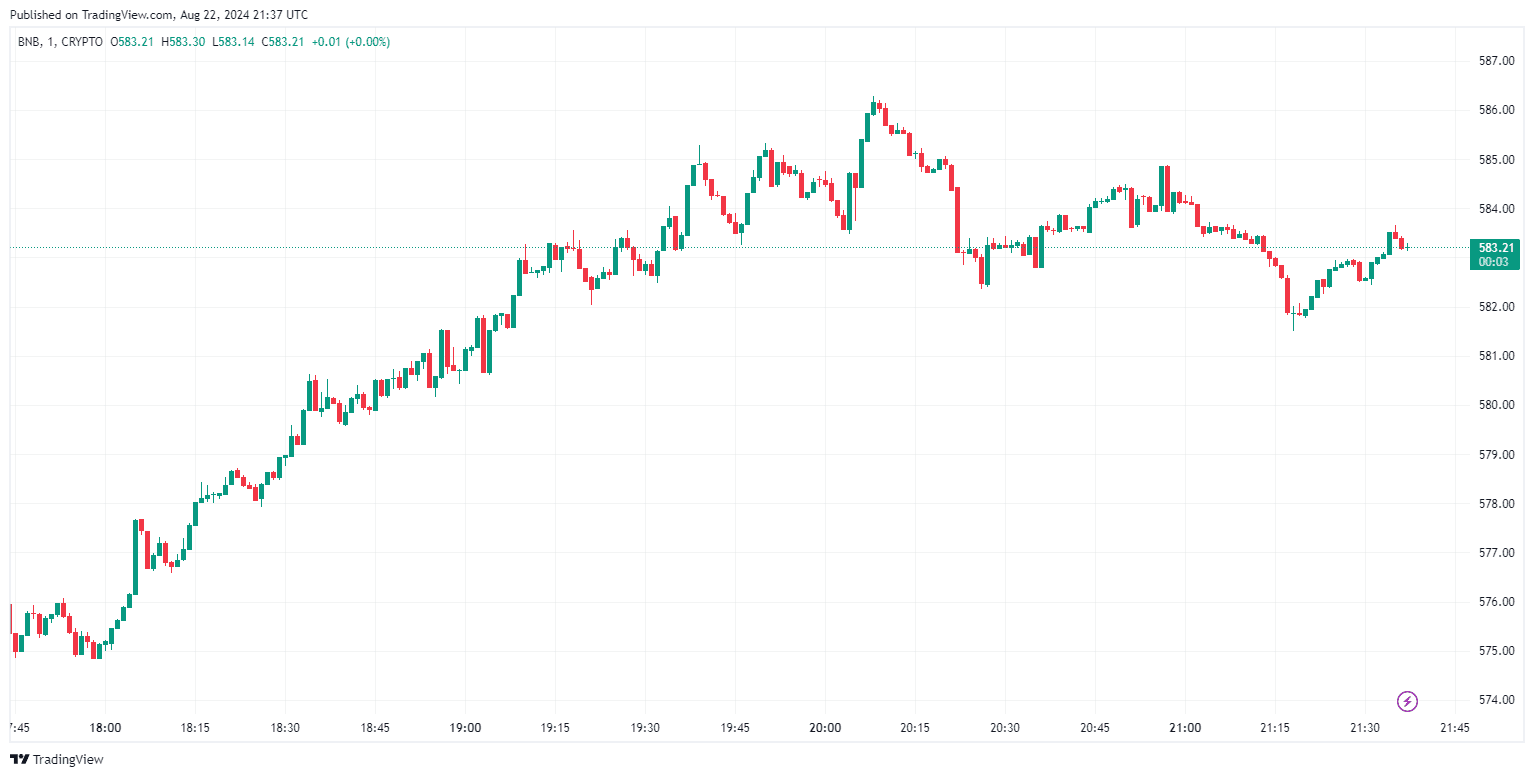
Task: Click the 18:45 time axis label
Action: coord(376,728)
